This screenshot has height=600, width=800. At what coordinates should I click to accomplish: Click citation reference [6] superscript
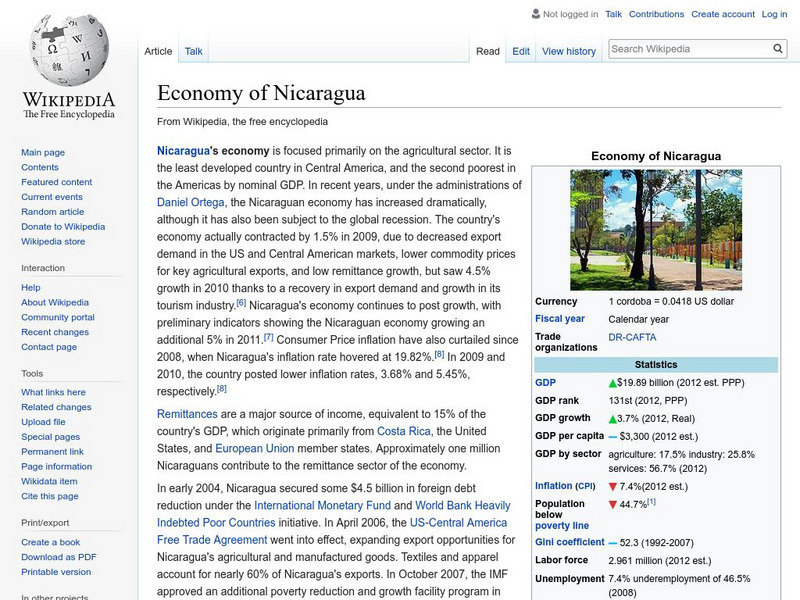[x=241, y=303]
